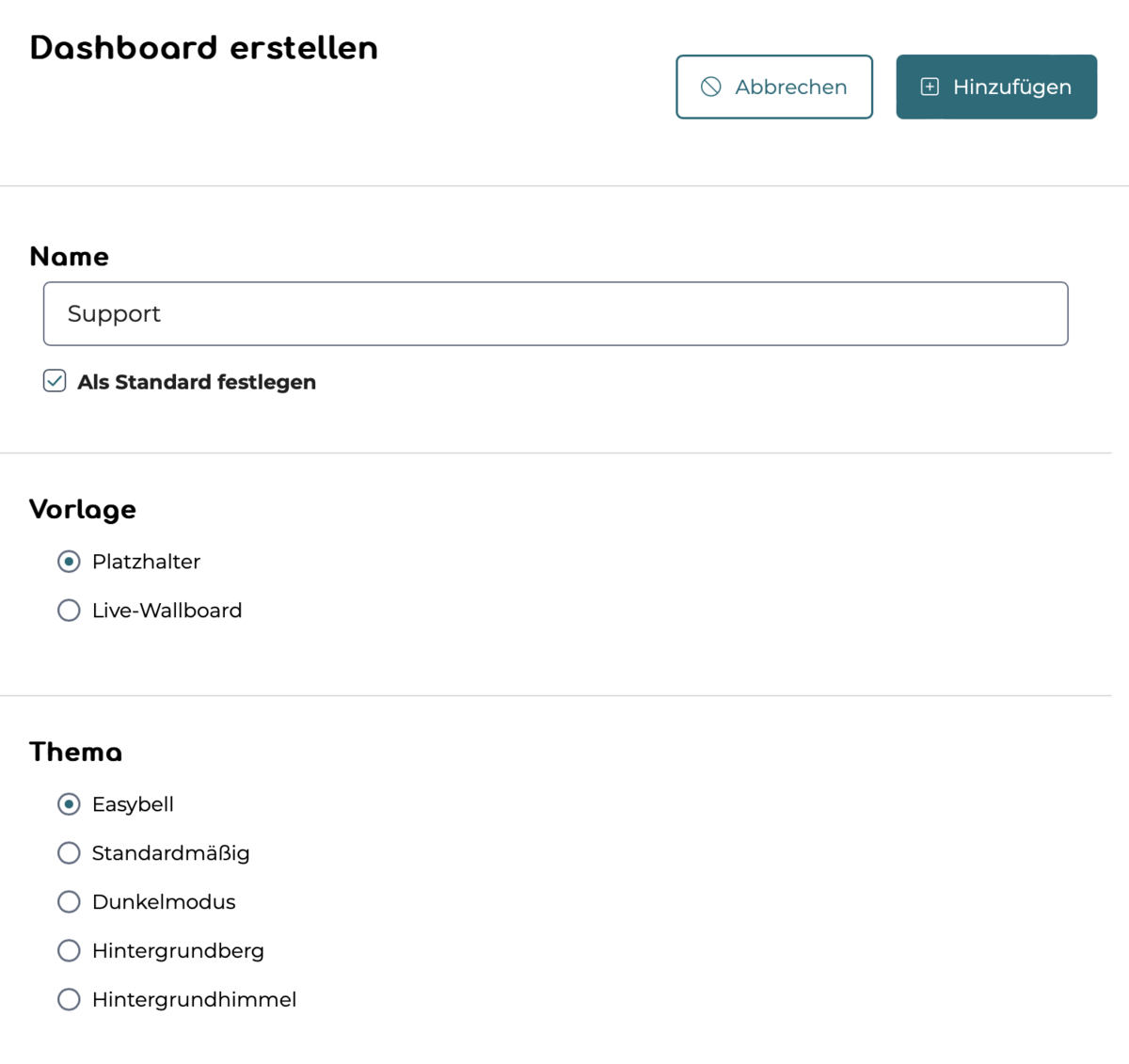Click the Thema section heading
The width and height of the screenshot is (1129, 1064).
click(x=76, y=752)
